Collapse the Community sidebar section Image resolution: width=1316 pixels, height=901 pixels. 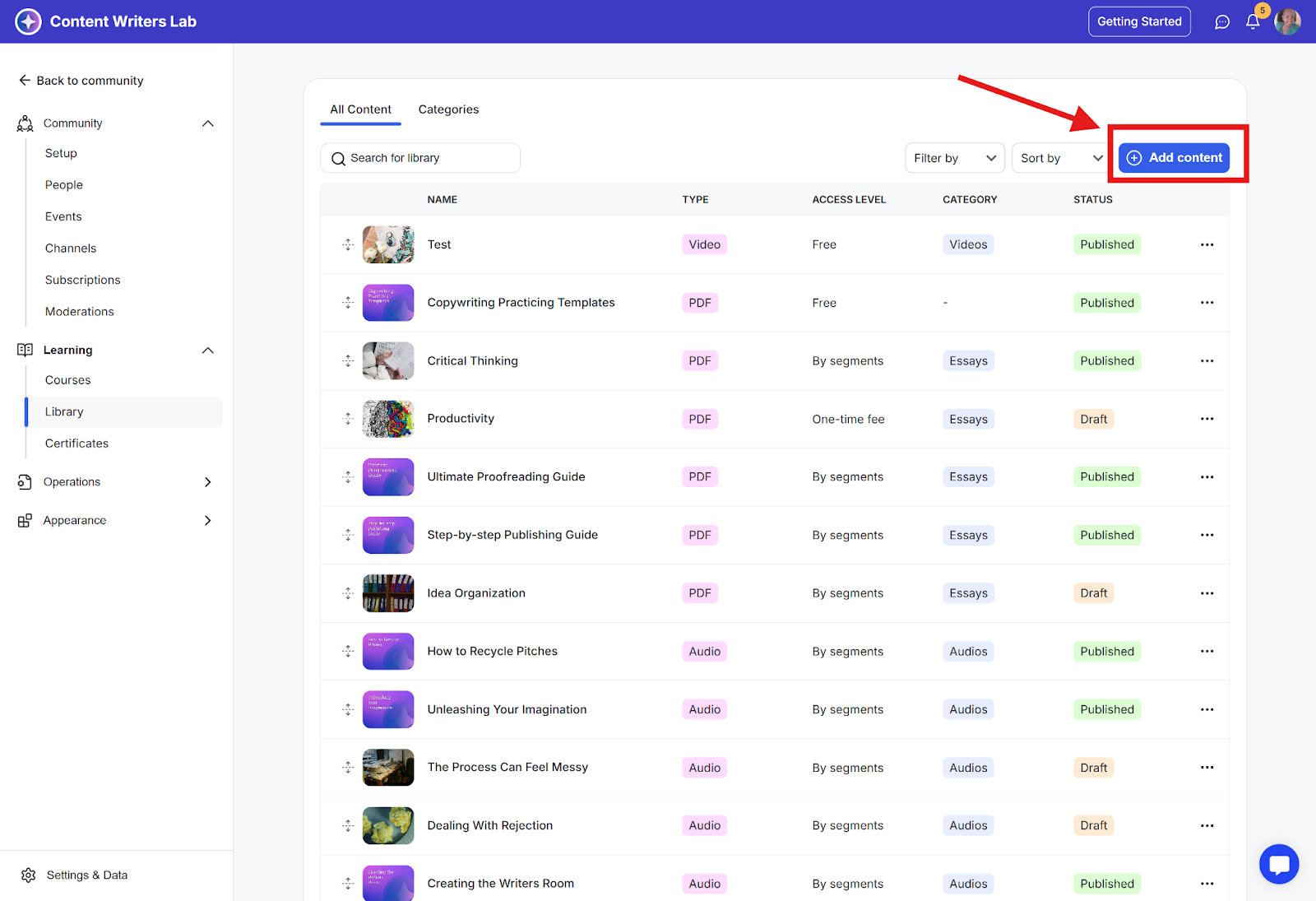pyautogui.click(x=207, y=123)
